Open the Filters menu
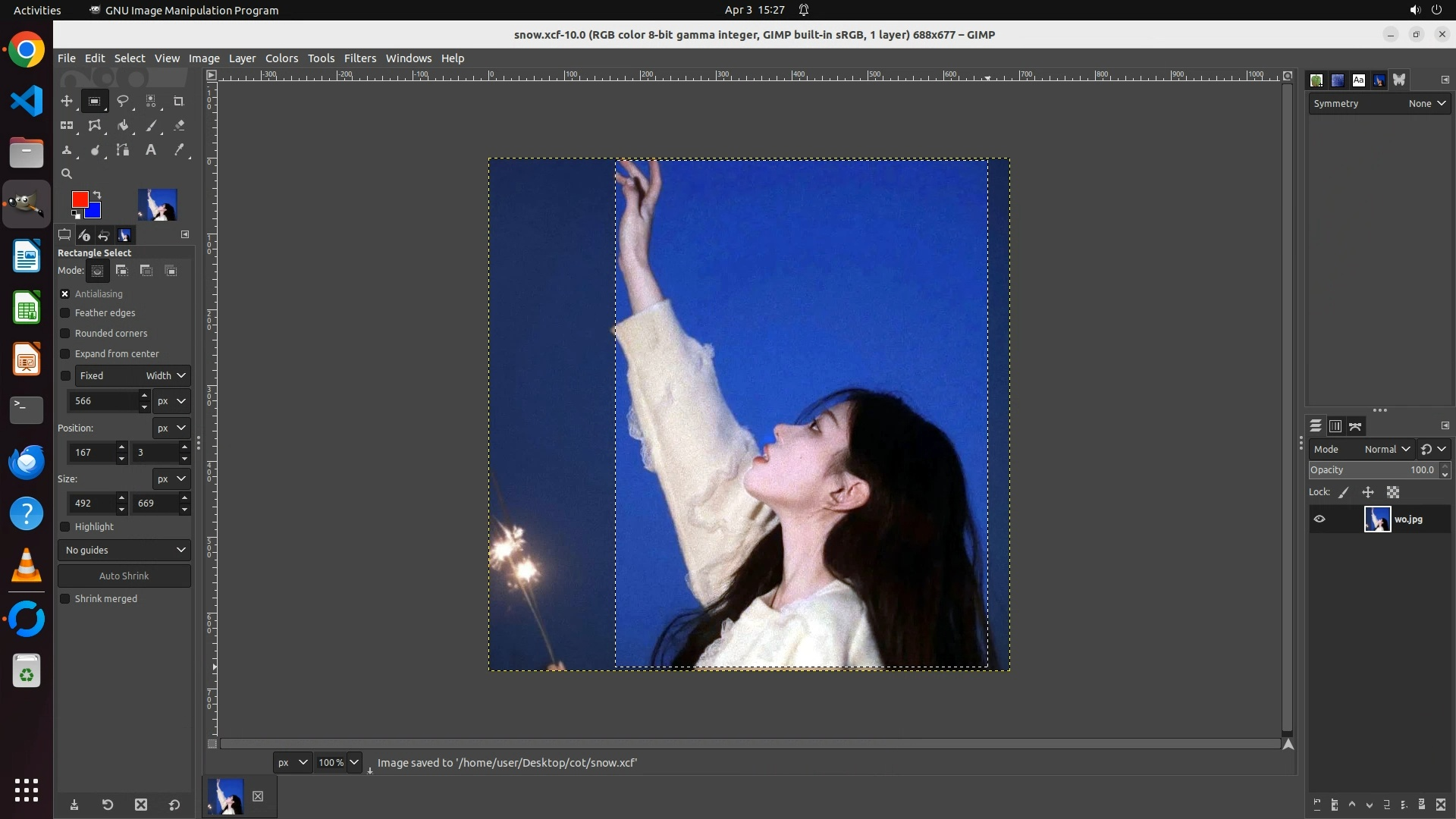 tap(359, 58)
